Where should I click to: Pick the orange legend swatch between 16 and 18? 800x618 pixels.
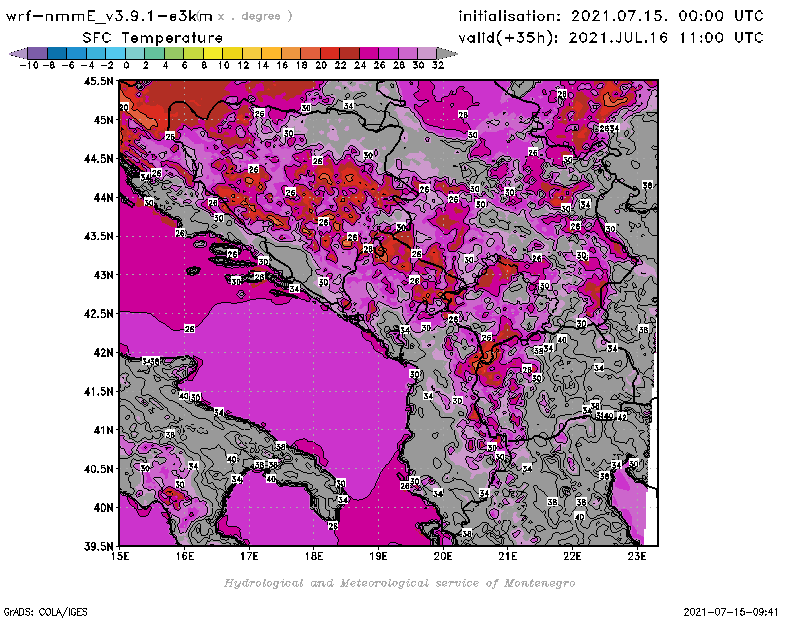[x=291, y=53]
